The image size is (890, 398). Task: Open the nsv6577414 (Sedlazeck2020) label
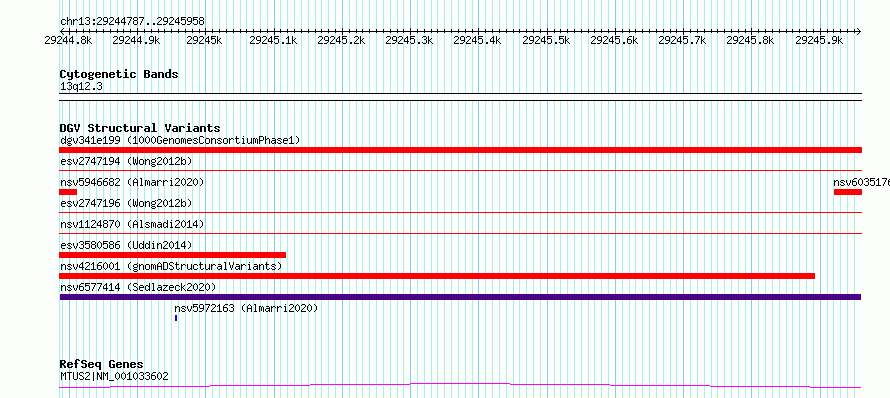tap(138, 287)
